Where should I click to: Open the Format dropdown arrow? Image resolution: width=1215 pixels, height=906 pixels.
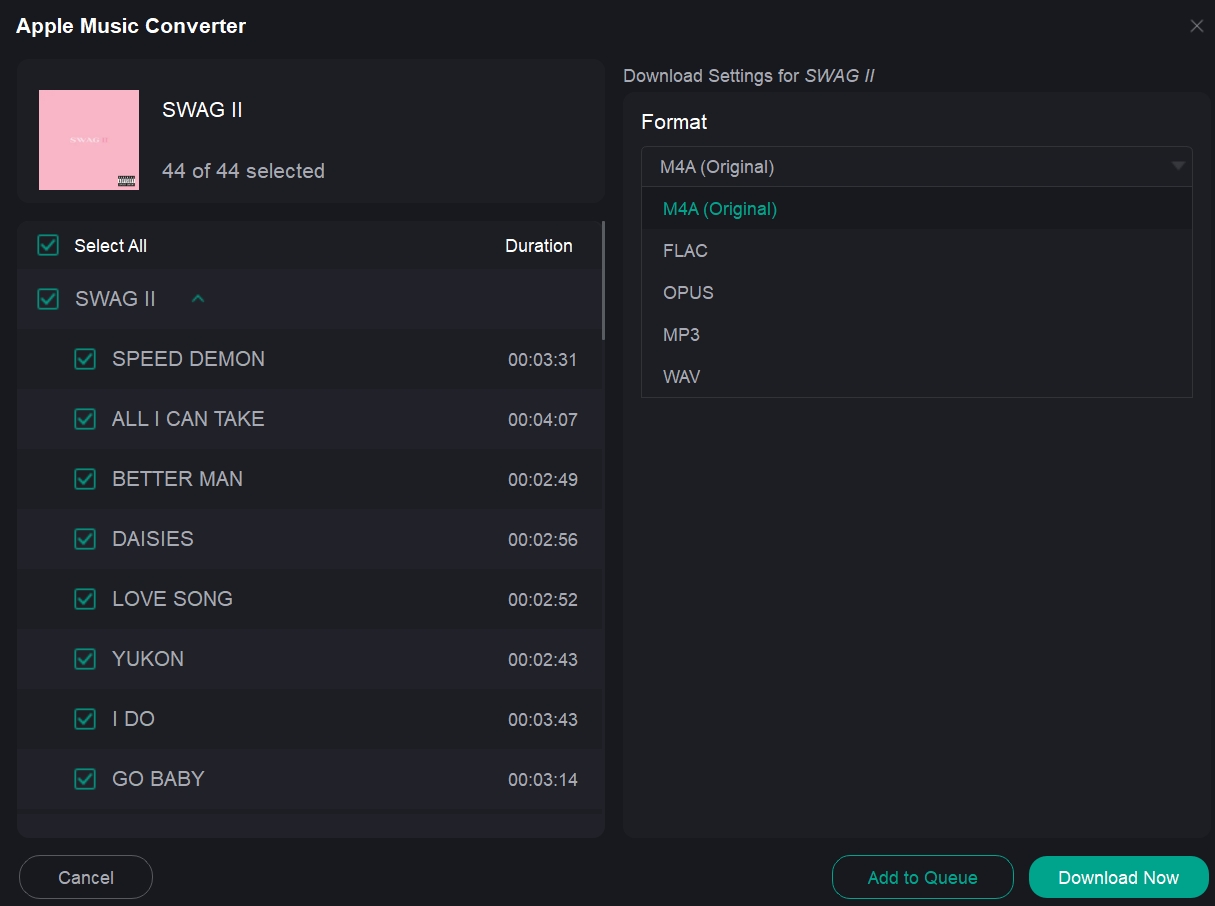[1178, 166]
